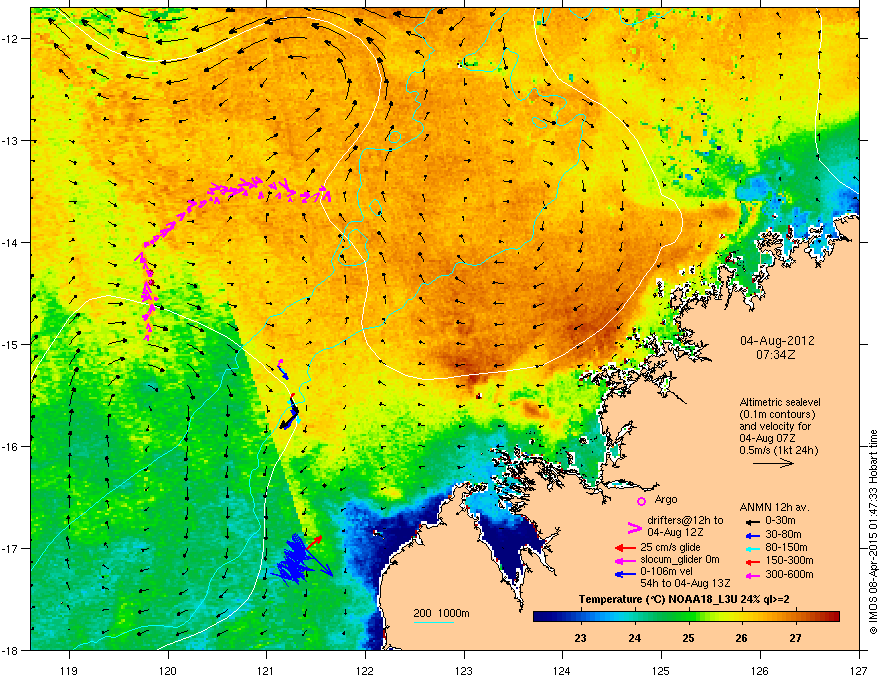
Task: Click the '54h to 04-Aug 13Z' text
Action: coord(685,583)
